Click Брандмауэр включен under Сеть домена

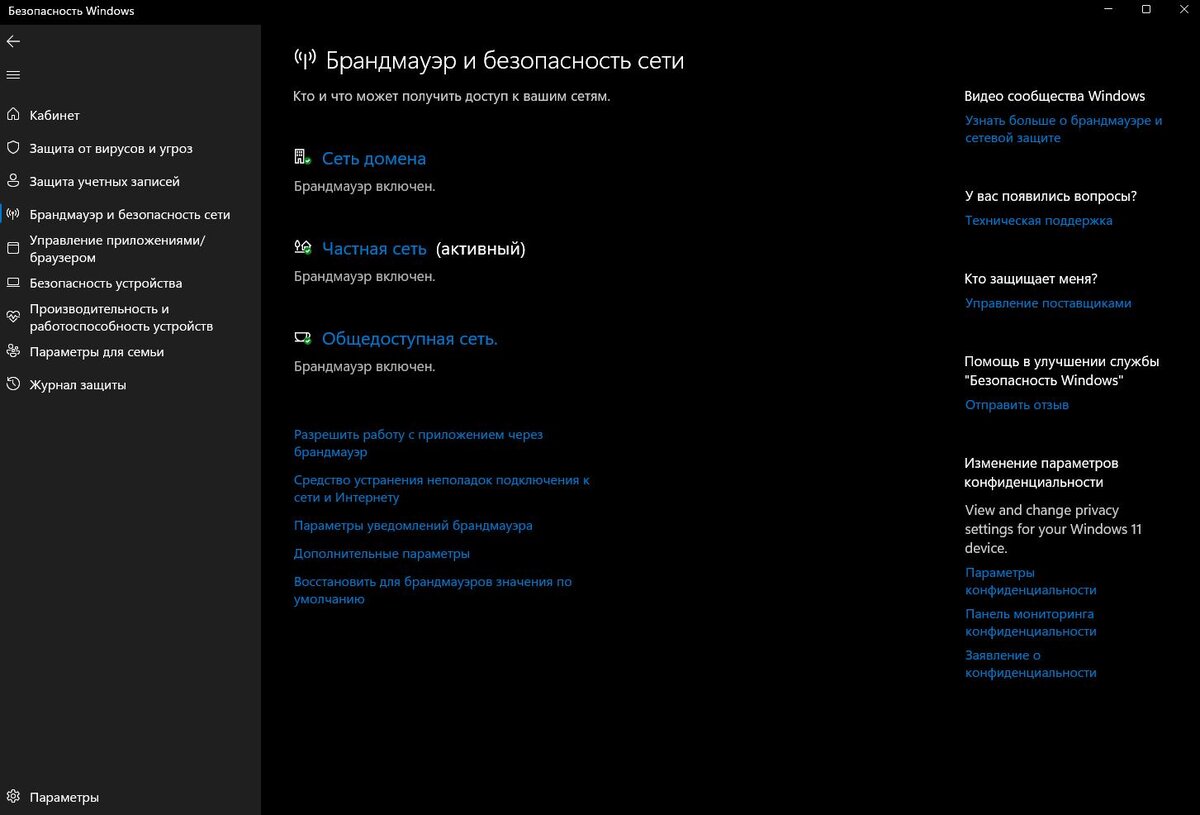(364, 186)
